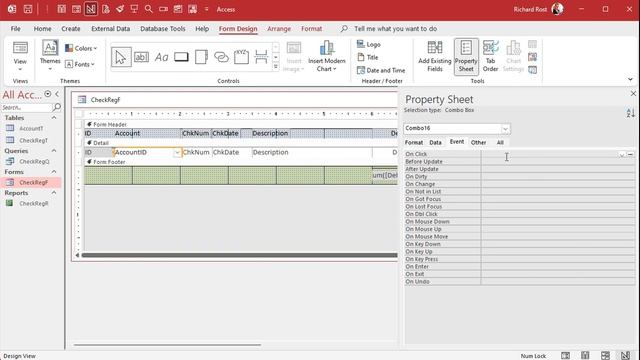The image size is (640, 360).
Task: Open the File menu
Action: click(16, 29)
